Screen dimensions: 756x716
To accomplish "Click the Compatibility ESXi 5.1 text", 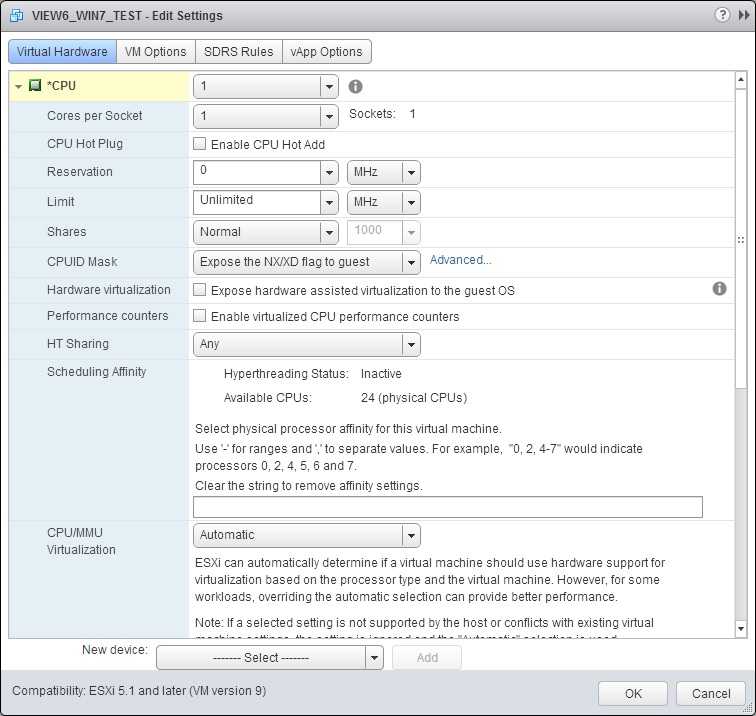I will 139,690.
